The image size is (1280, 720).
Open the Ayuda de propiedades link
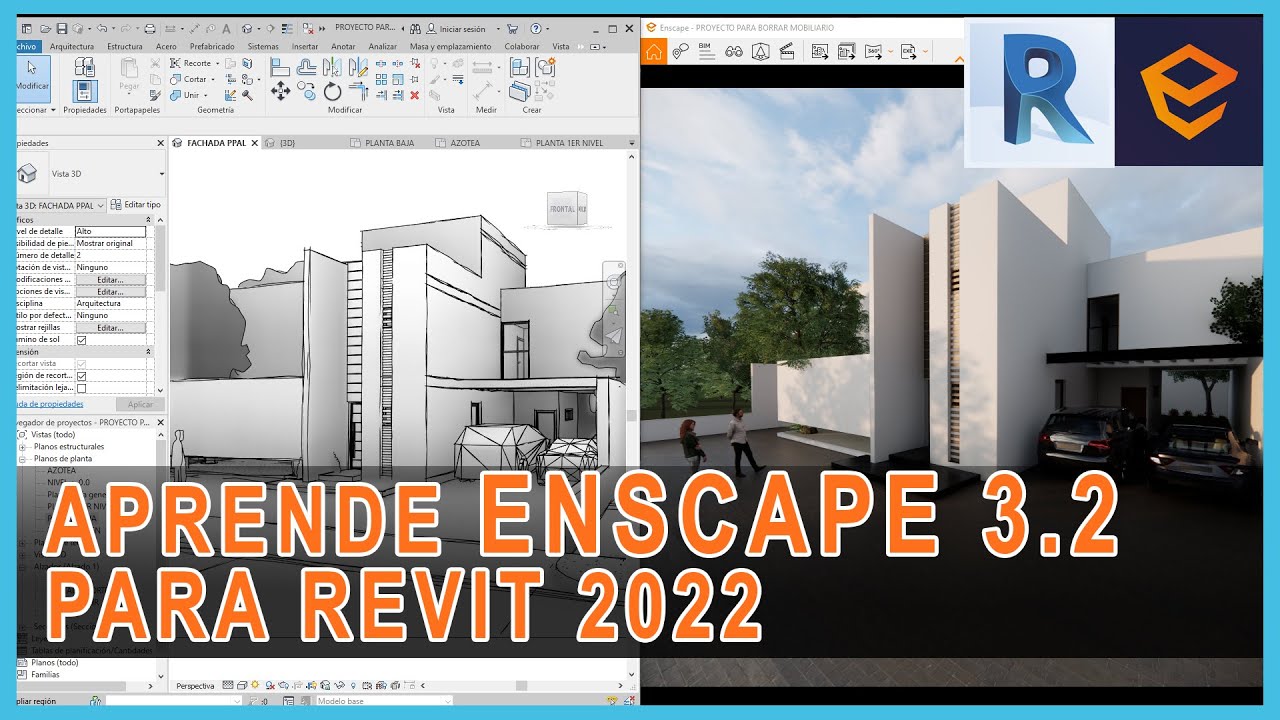(51, 404)
